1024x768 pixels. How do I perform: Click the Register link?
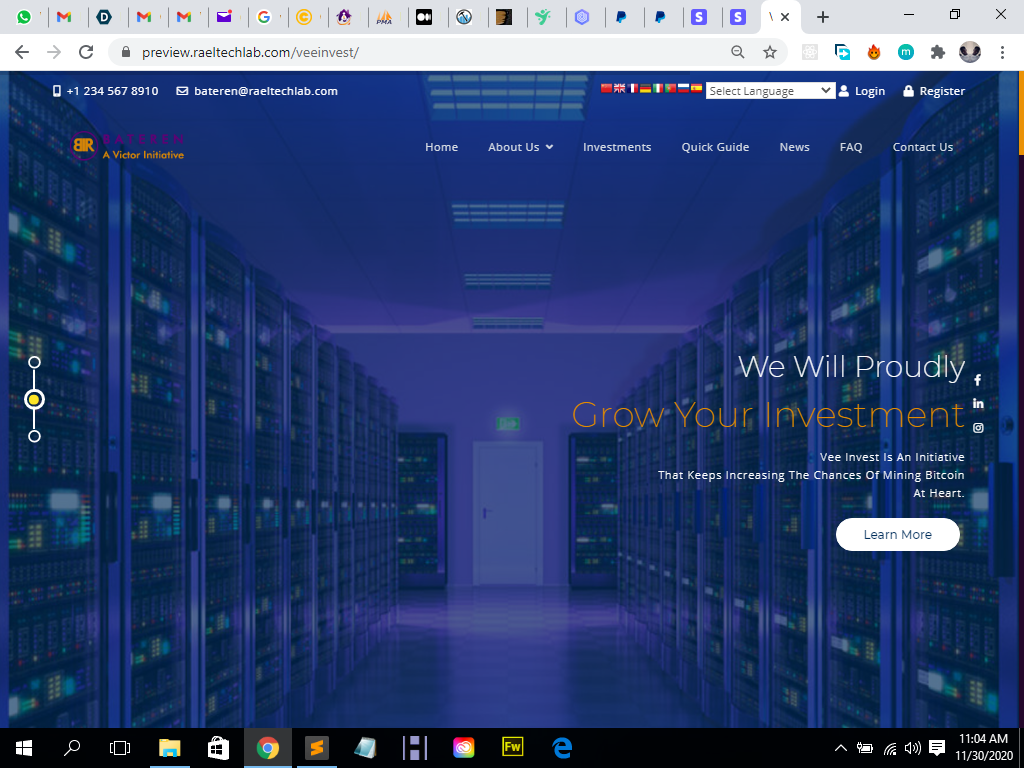pyautogui.click(x=934, y=91)
